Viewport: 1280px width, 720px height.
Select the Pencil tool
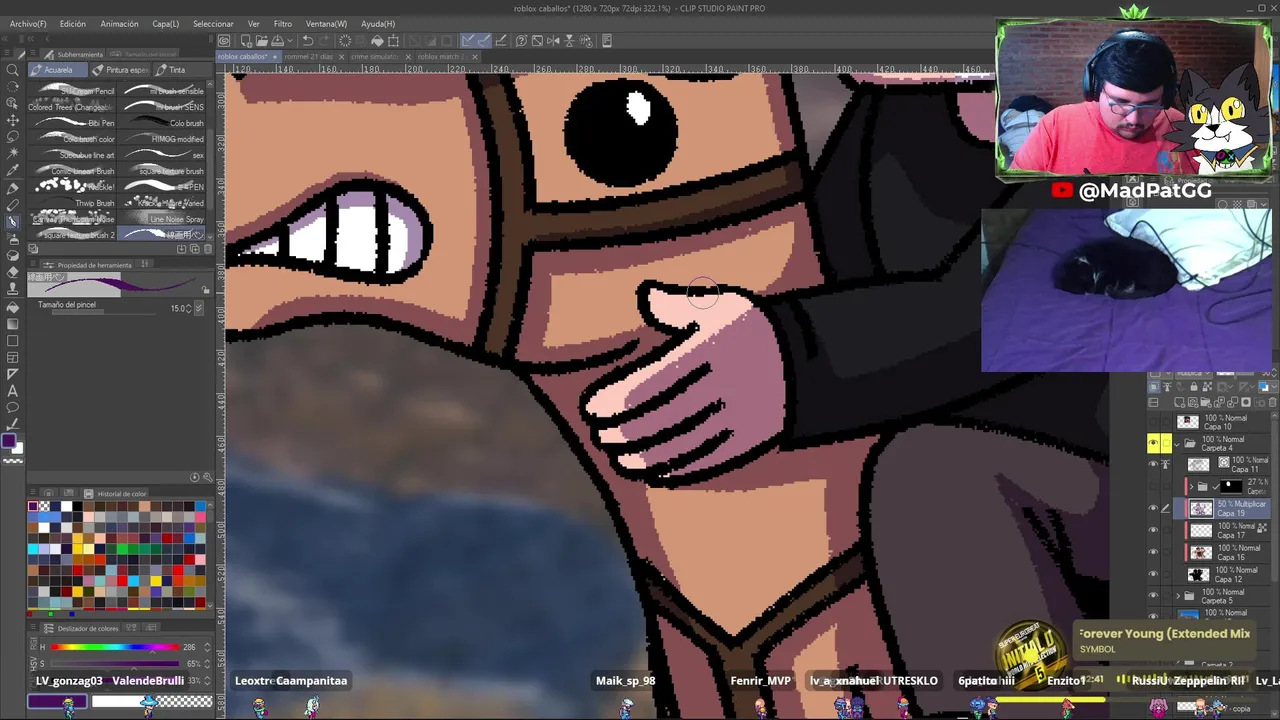pos(13,205)
